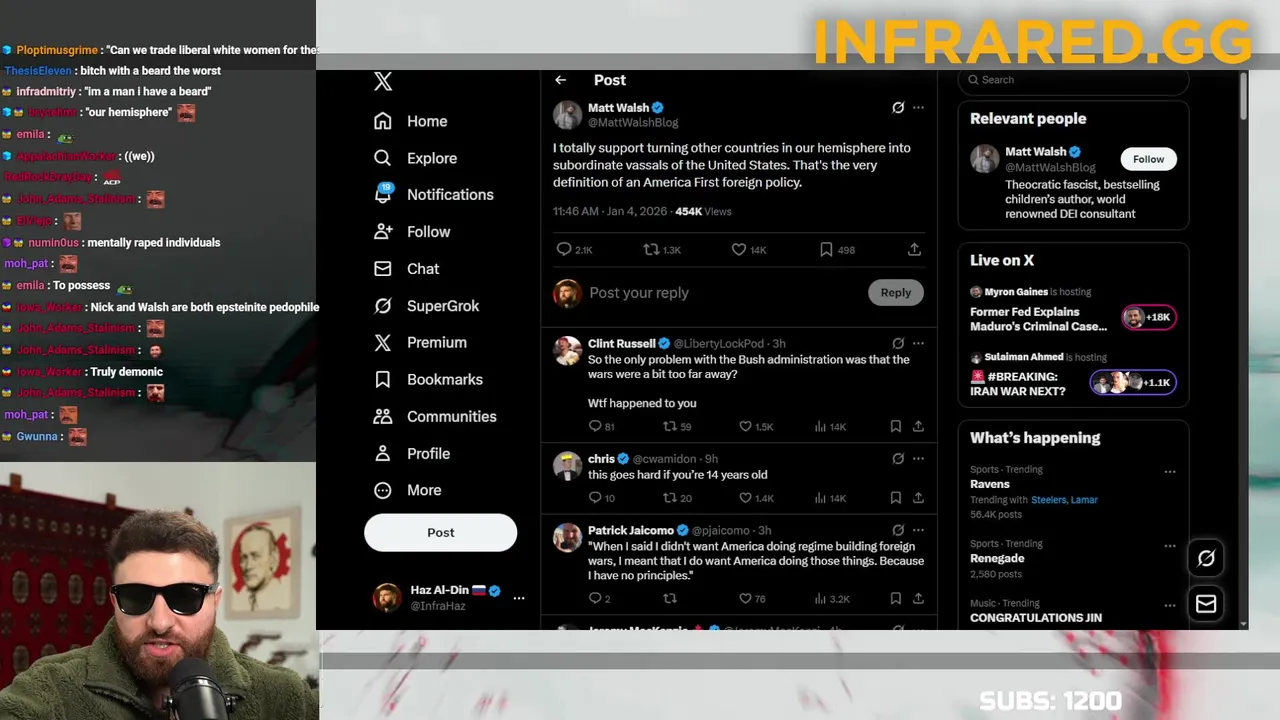
Task: Open Clint Russell profile avatar
Action: [567, 351]
